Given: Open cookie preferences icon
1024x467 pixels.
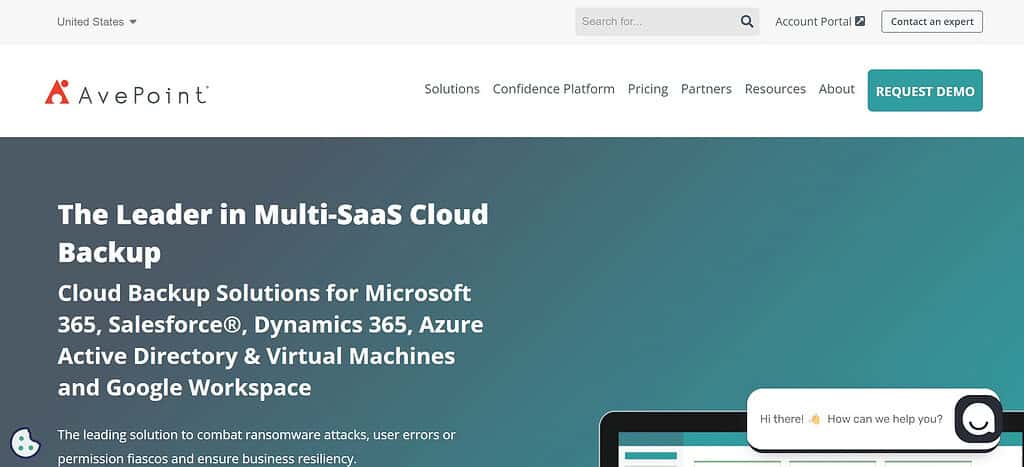Looking at the screenshot, I should tap(25, 443).
